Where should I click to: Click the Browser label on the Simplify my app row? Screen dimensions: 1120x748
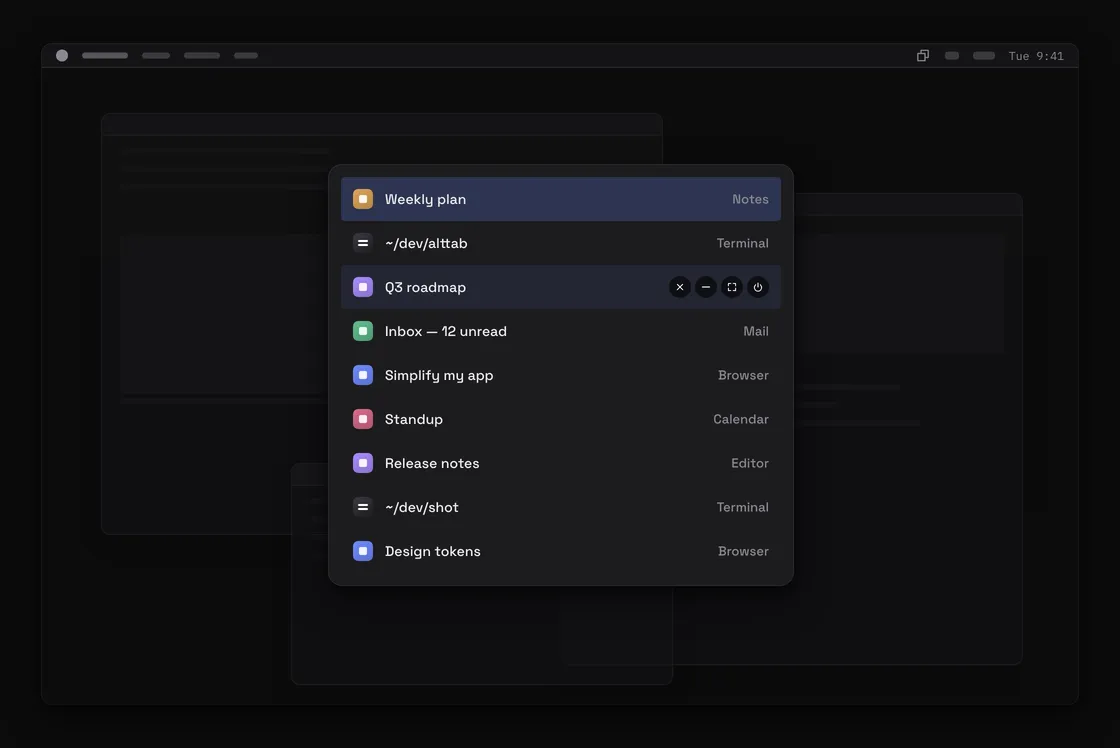pos(743,375)
